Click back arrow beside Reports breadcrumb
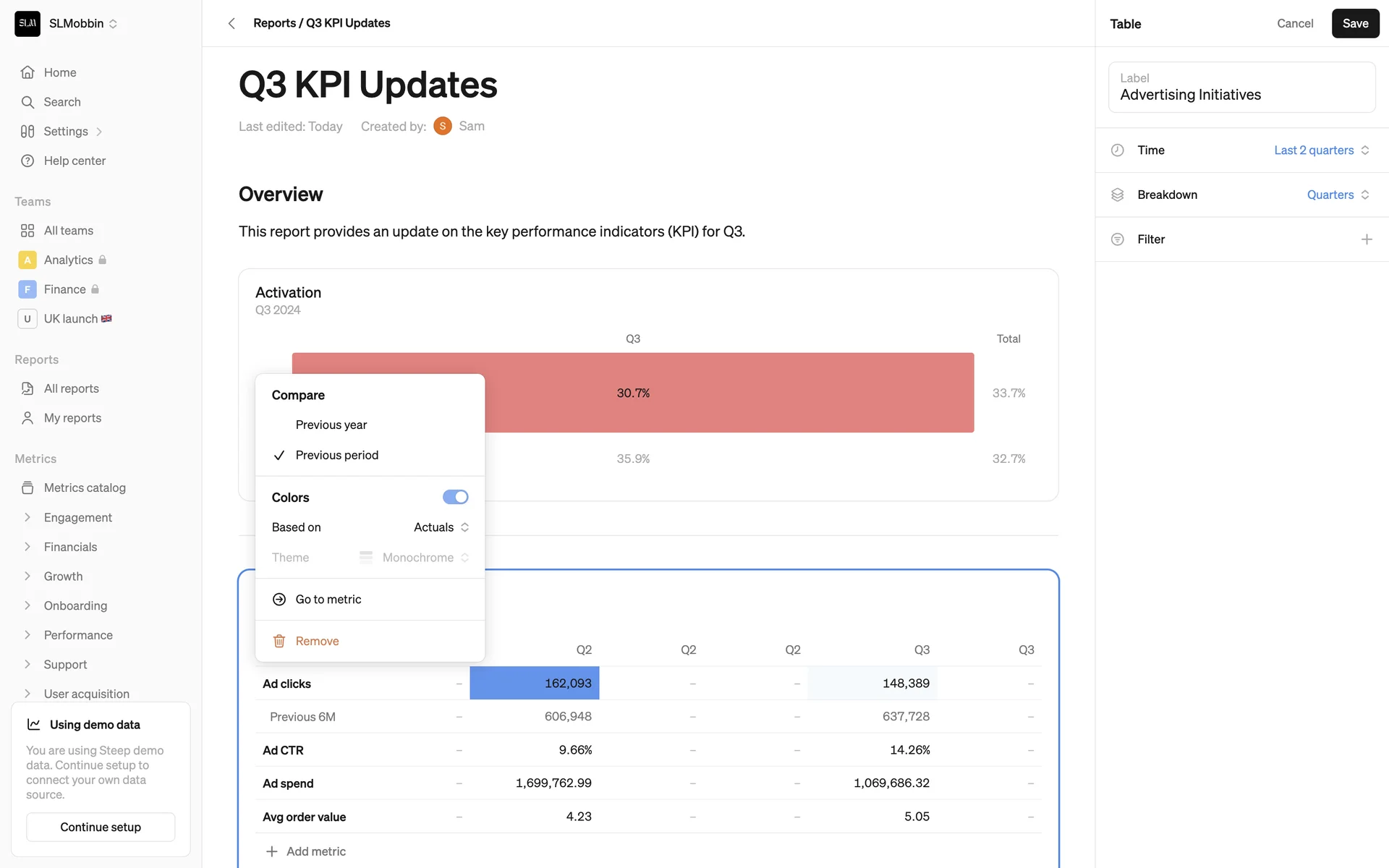This screenshot has height=868, width=1389. coord(231,23)
